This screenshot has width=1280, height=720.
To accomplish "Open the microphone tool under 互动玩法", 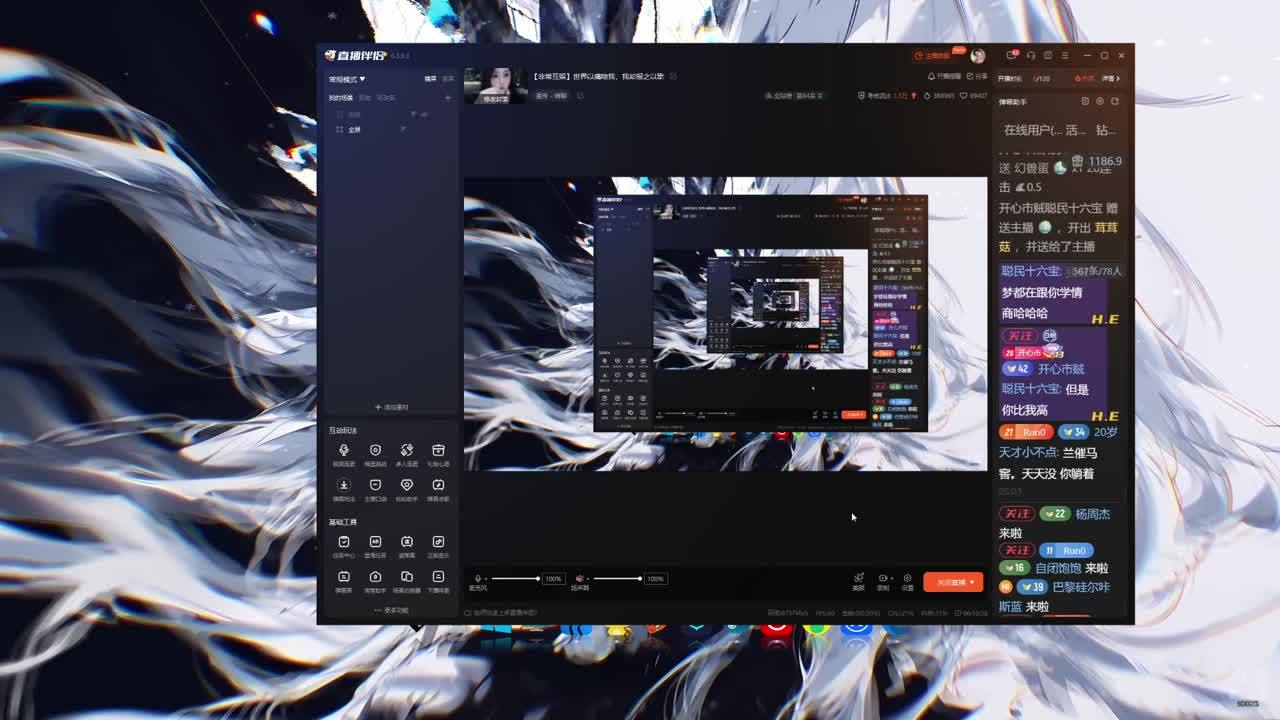I will [344, 455].
